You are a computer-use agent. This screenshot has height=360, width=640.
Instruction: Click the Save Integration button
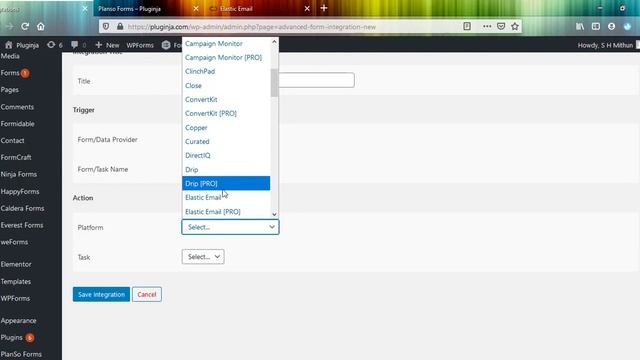coord(101,294)
